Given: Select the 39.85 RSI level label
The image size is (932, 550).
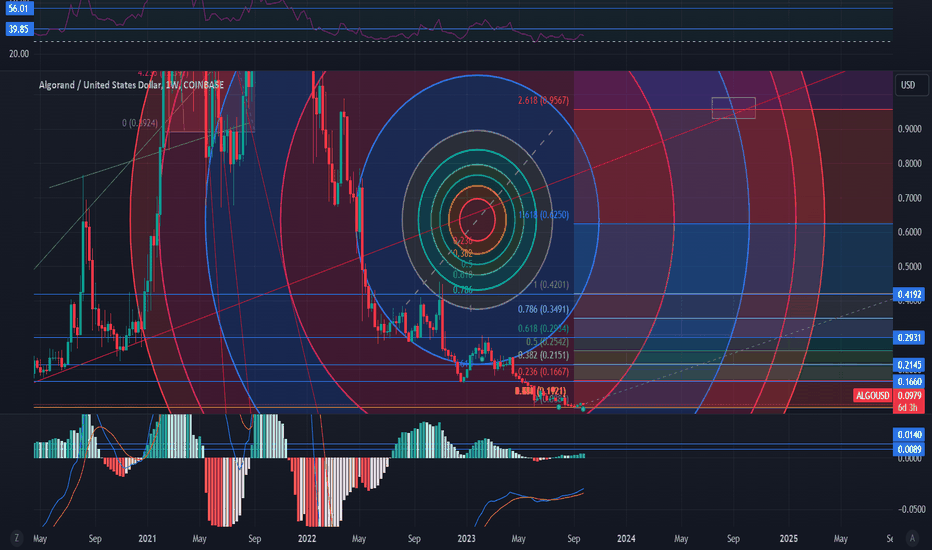Looking at the screenshot, I should point(18,29).
